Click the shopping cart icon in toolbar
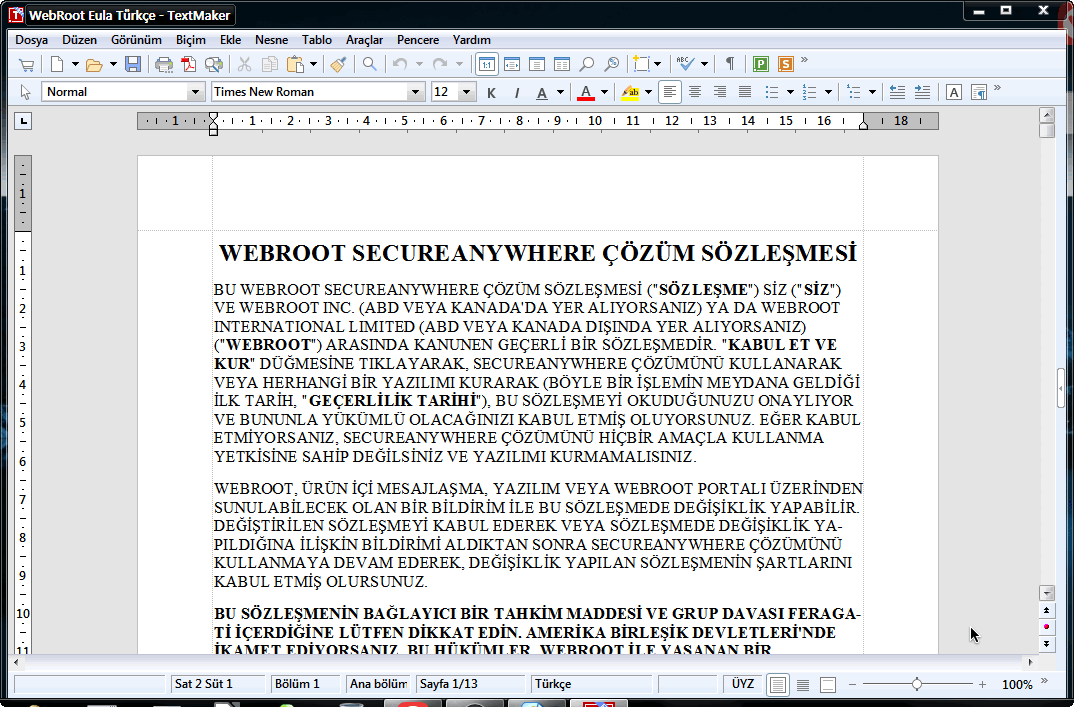1074x707 pixels. (26, 64)
